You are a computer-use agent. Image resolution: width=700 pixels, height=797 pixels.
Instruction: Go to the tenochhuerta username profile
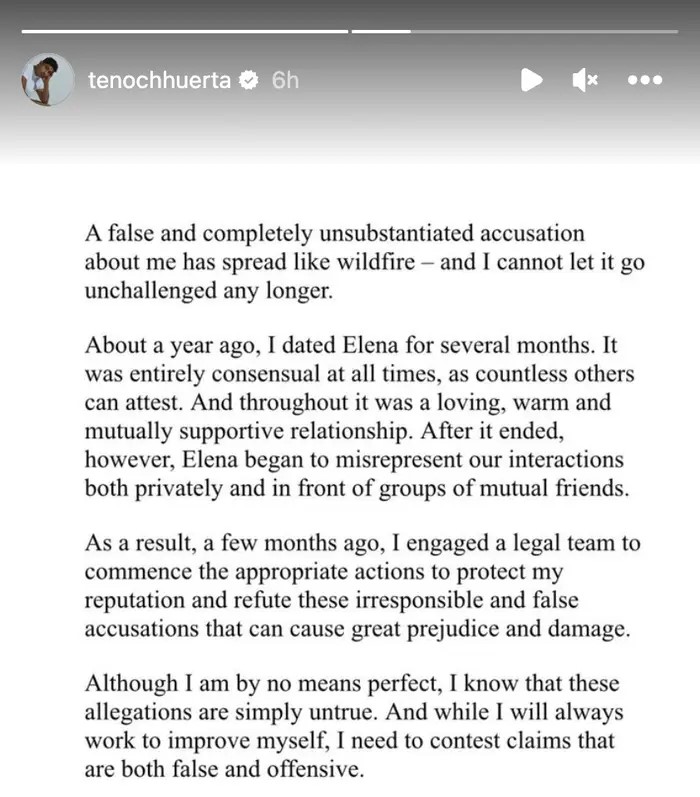(160, 80)
